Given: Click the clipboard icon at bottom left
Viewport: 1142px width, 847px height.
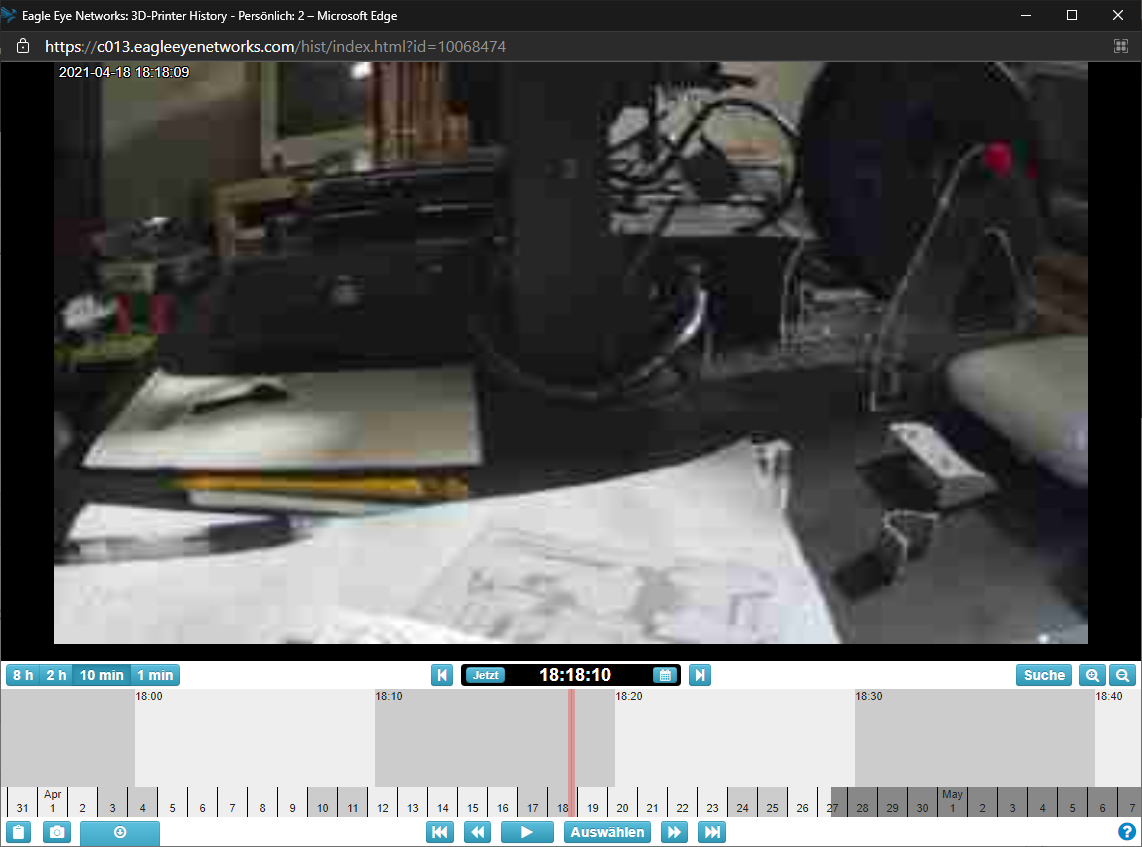Looking at the screenshot, I should [19, 832].
